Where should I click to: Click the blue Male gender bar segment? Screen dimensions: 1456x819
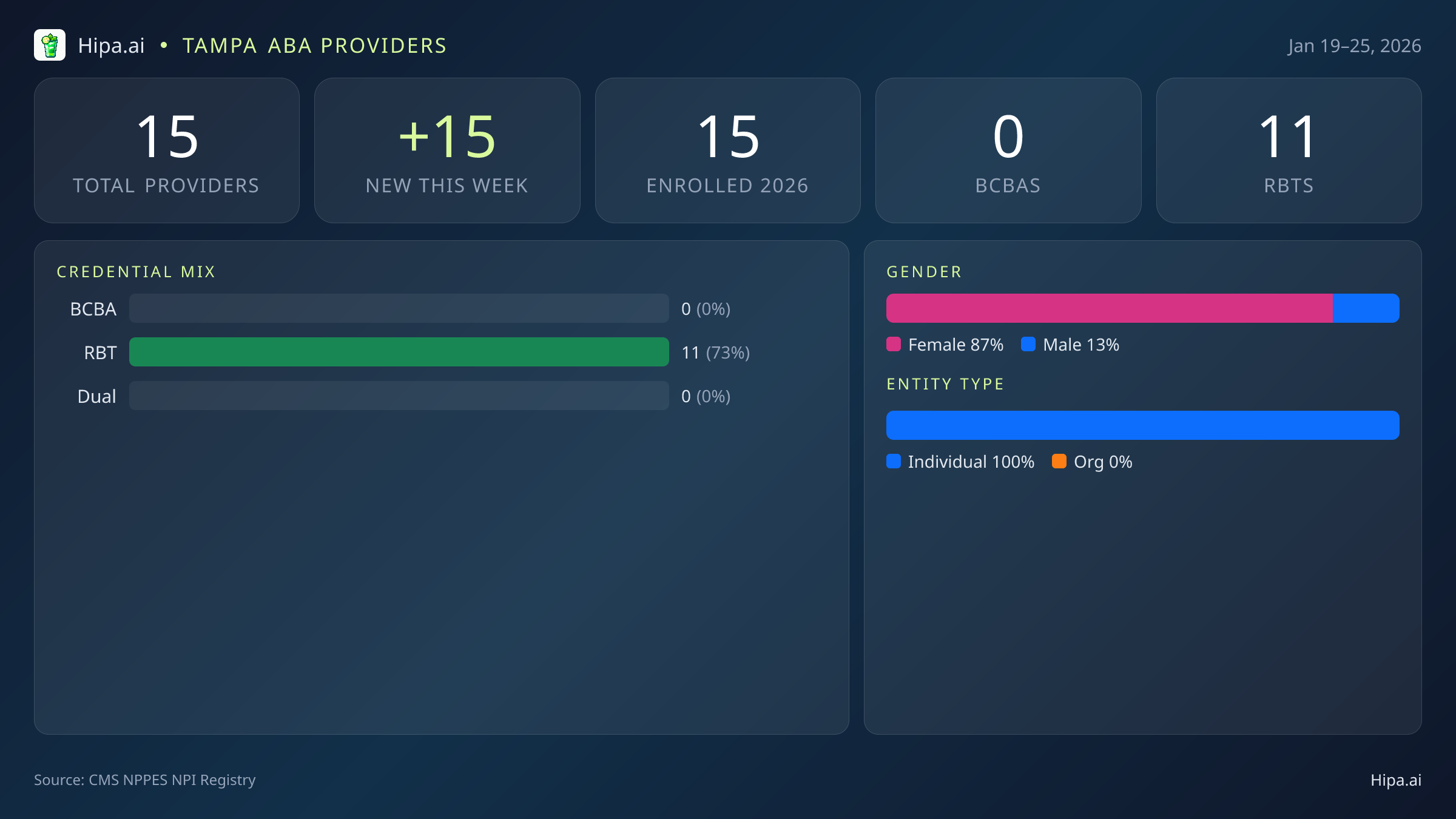(1366, 309)
